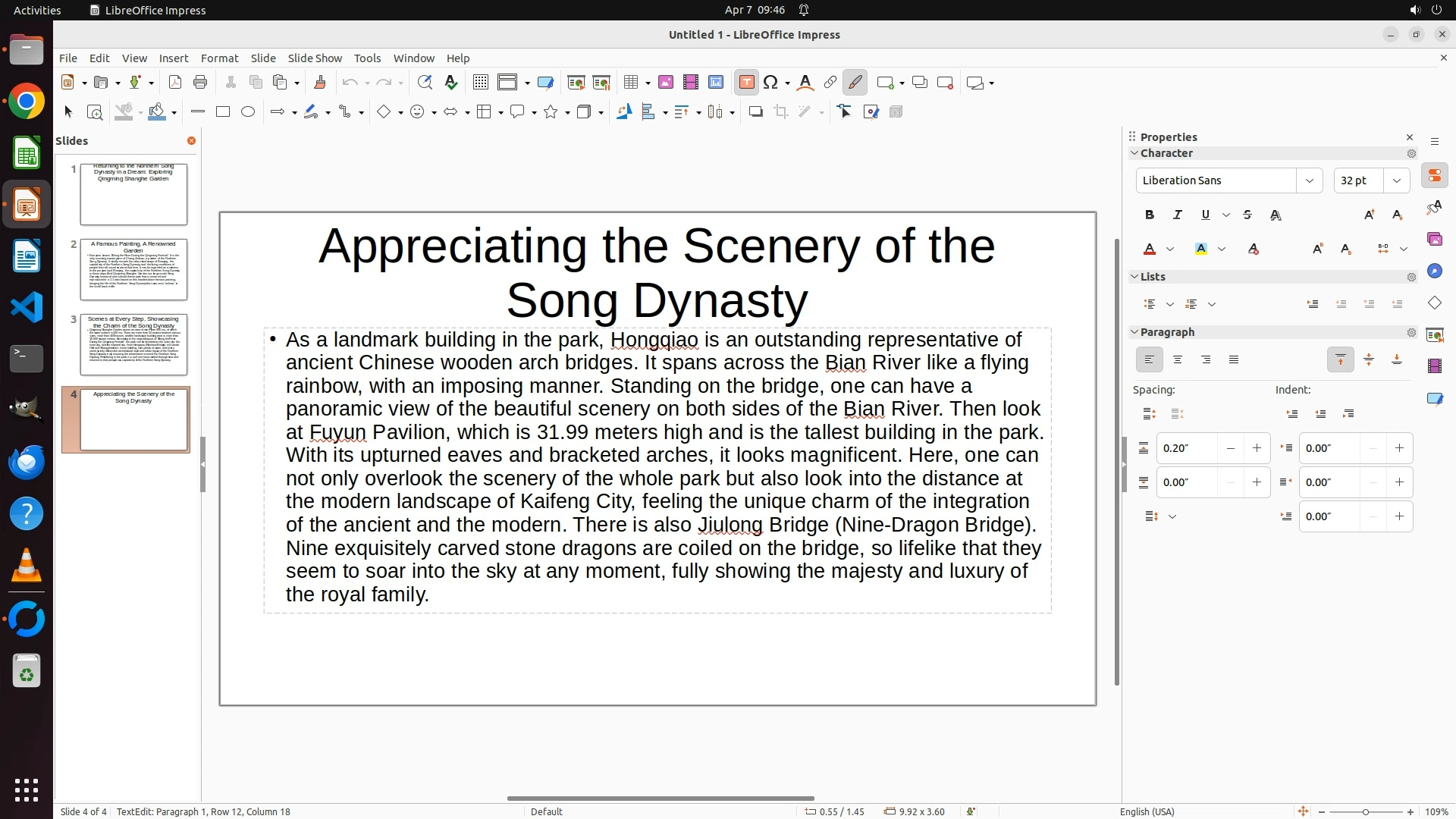This screenshot has height=819, width=1456.
Task: Collapse the Lists section
Action: coord(1135,277)
